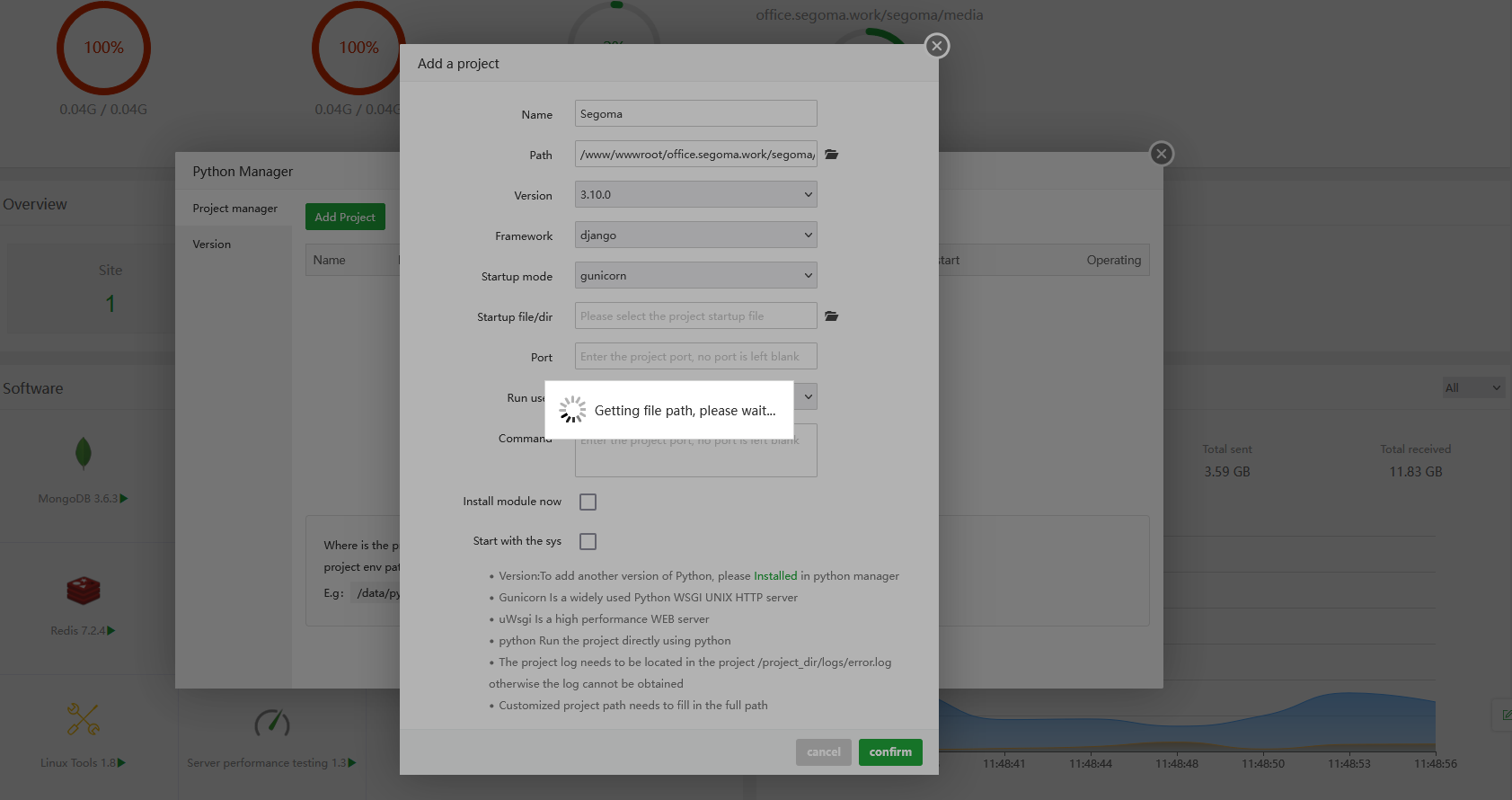Click the confirm button
This screenshot has width=1512, height=800.
890,752
